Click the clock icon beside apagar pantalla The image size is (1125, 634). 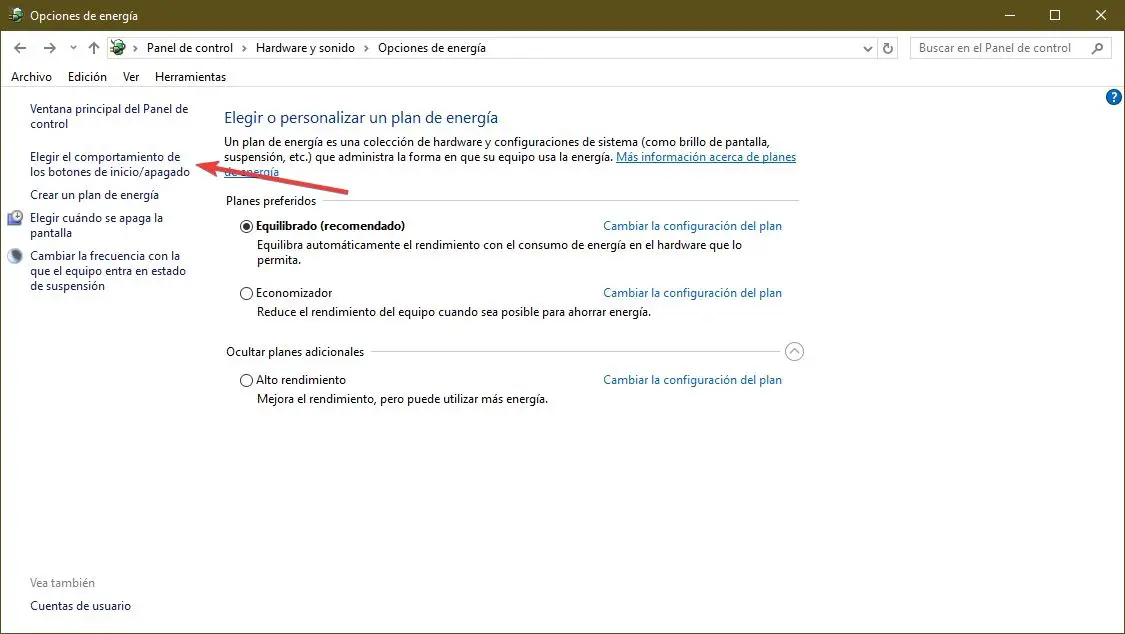15,218
